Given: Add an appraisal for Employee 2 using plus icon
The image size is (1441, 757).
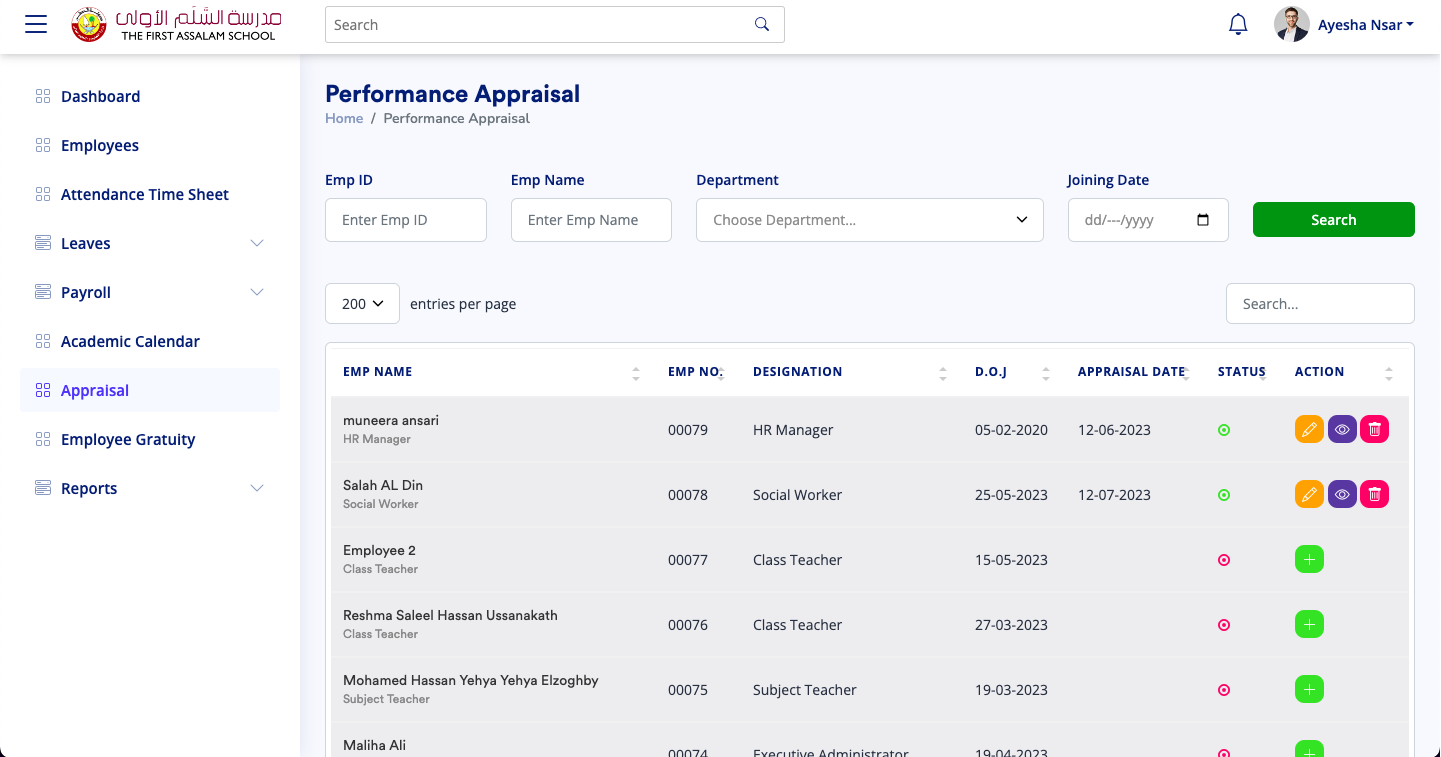Looking at the screenshot, I should [x=1309, y=559].
